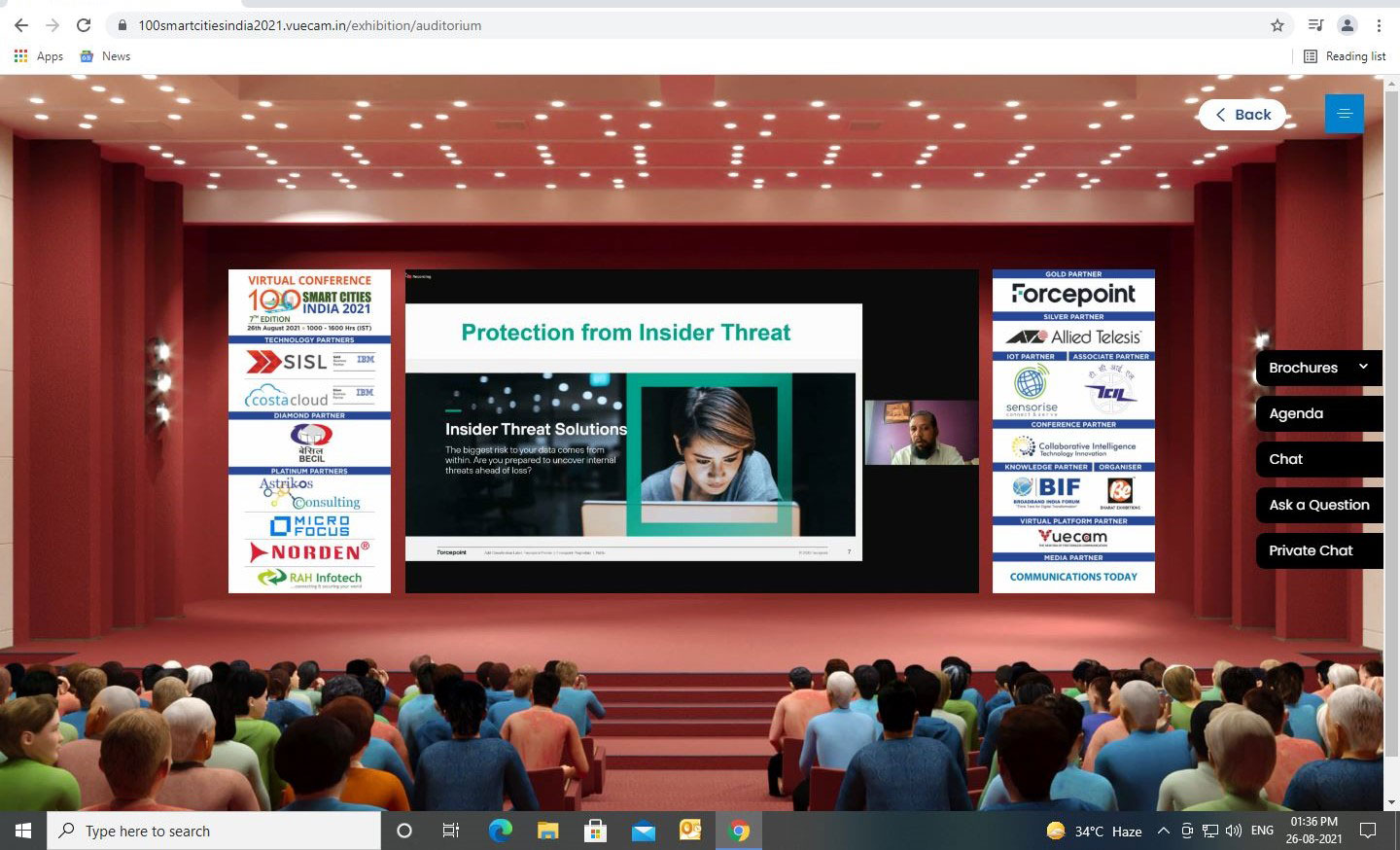
Task: Click the TCIL associate partner logo
Action: [1110, 388]
